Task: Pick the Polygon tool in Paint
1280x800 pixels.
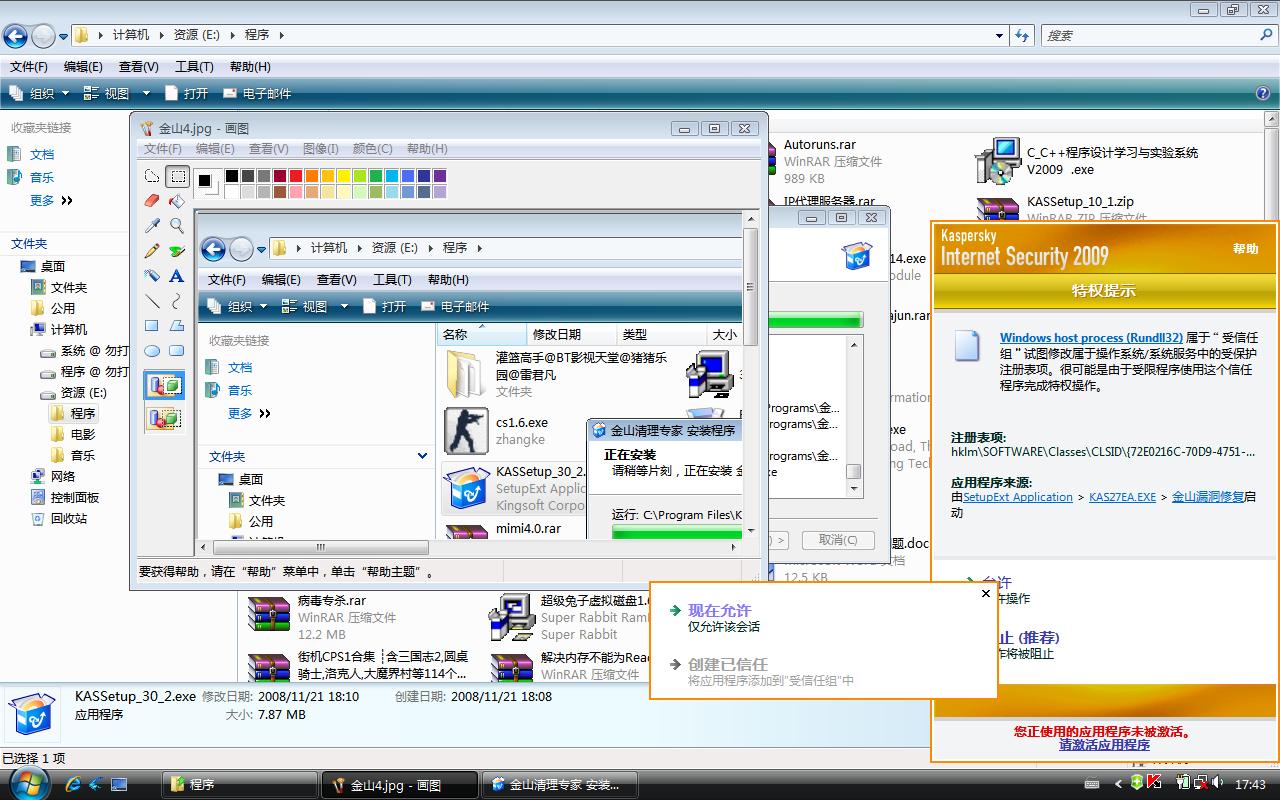Action: (177, 326)
